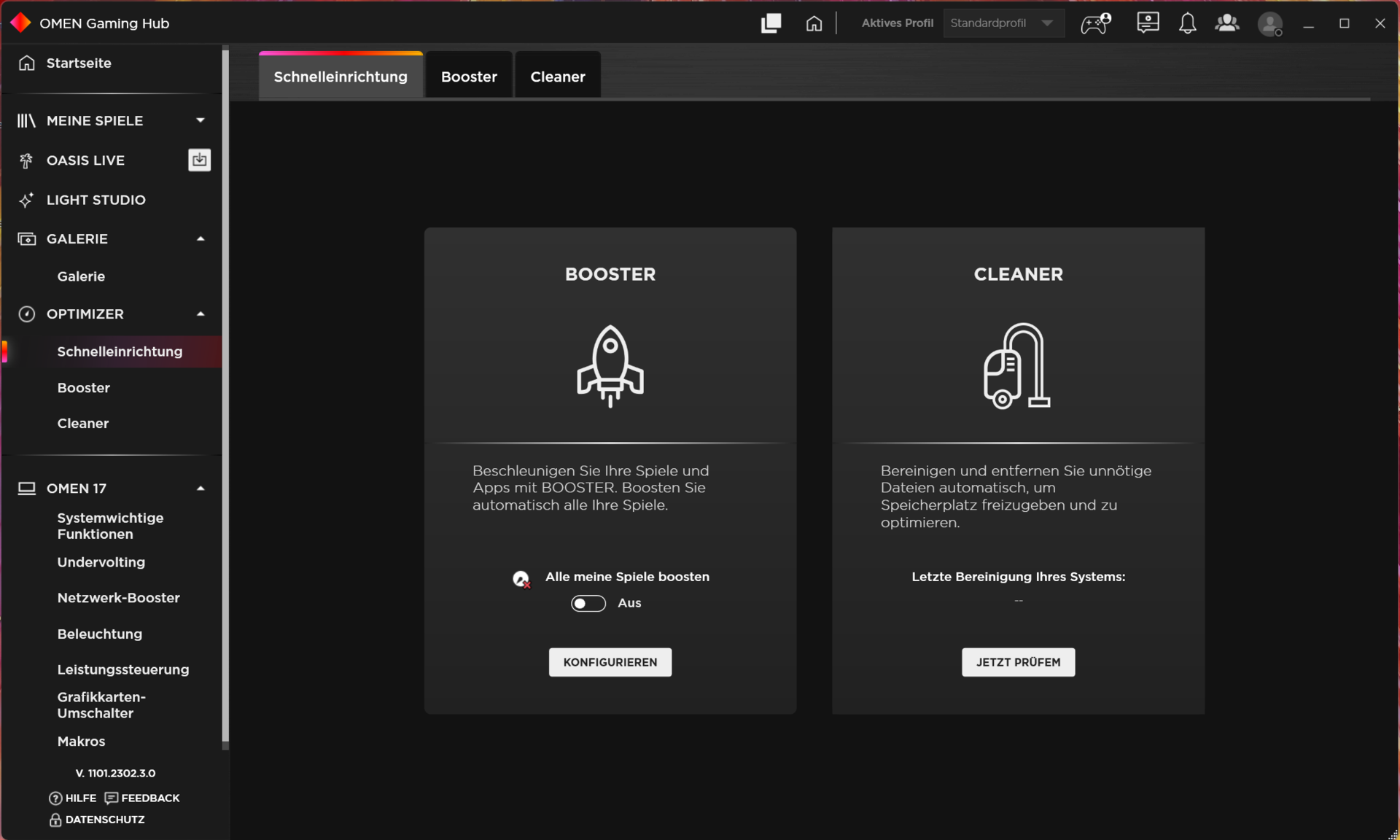Open the notifications bell
The height and width of the screenshot is (840, 1400).
[x=1187, y=23]
